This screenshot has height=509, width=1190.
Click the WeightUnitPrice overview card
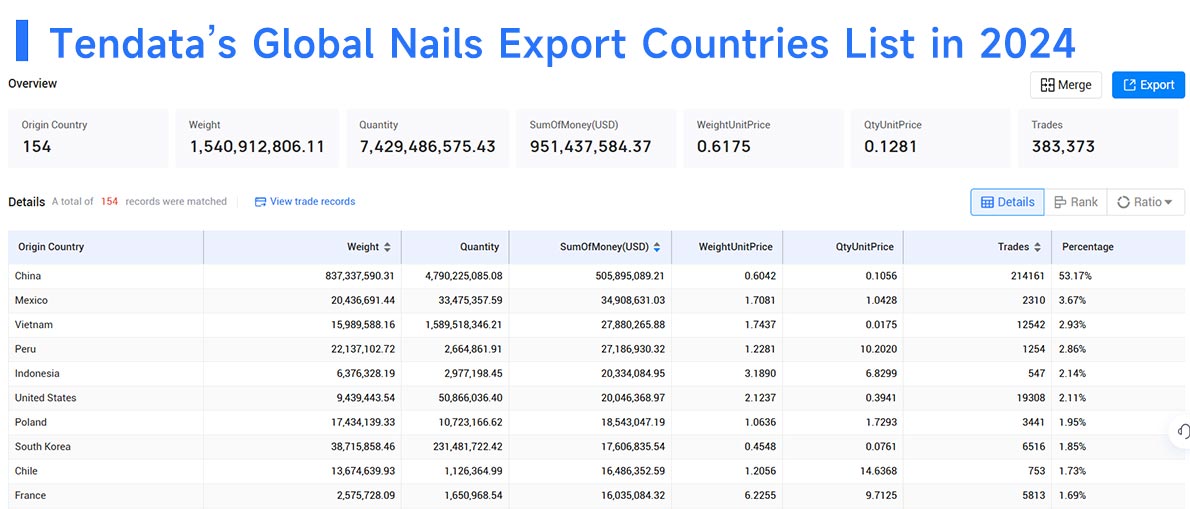pos(766,137)
